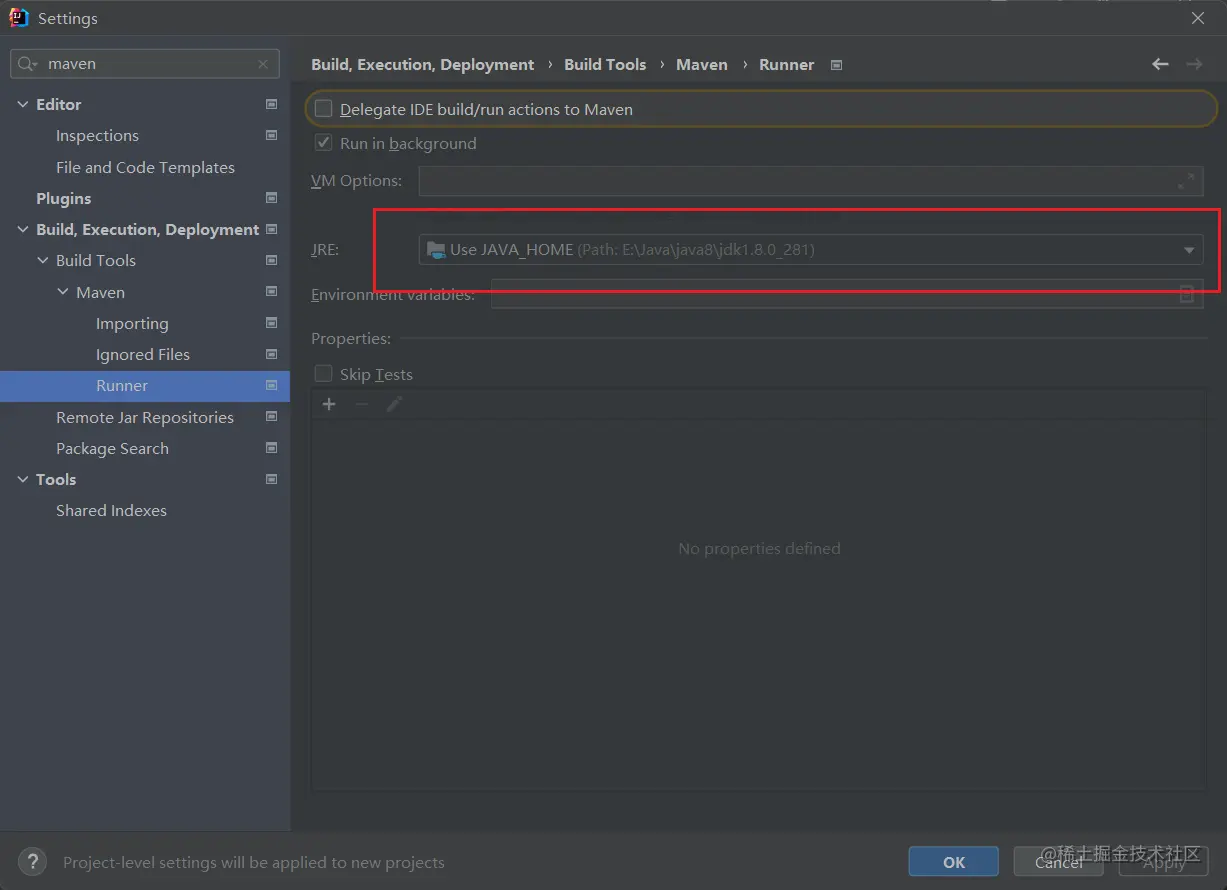Remove property with the minus icon

[x=362, y=404]
